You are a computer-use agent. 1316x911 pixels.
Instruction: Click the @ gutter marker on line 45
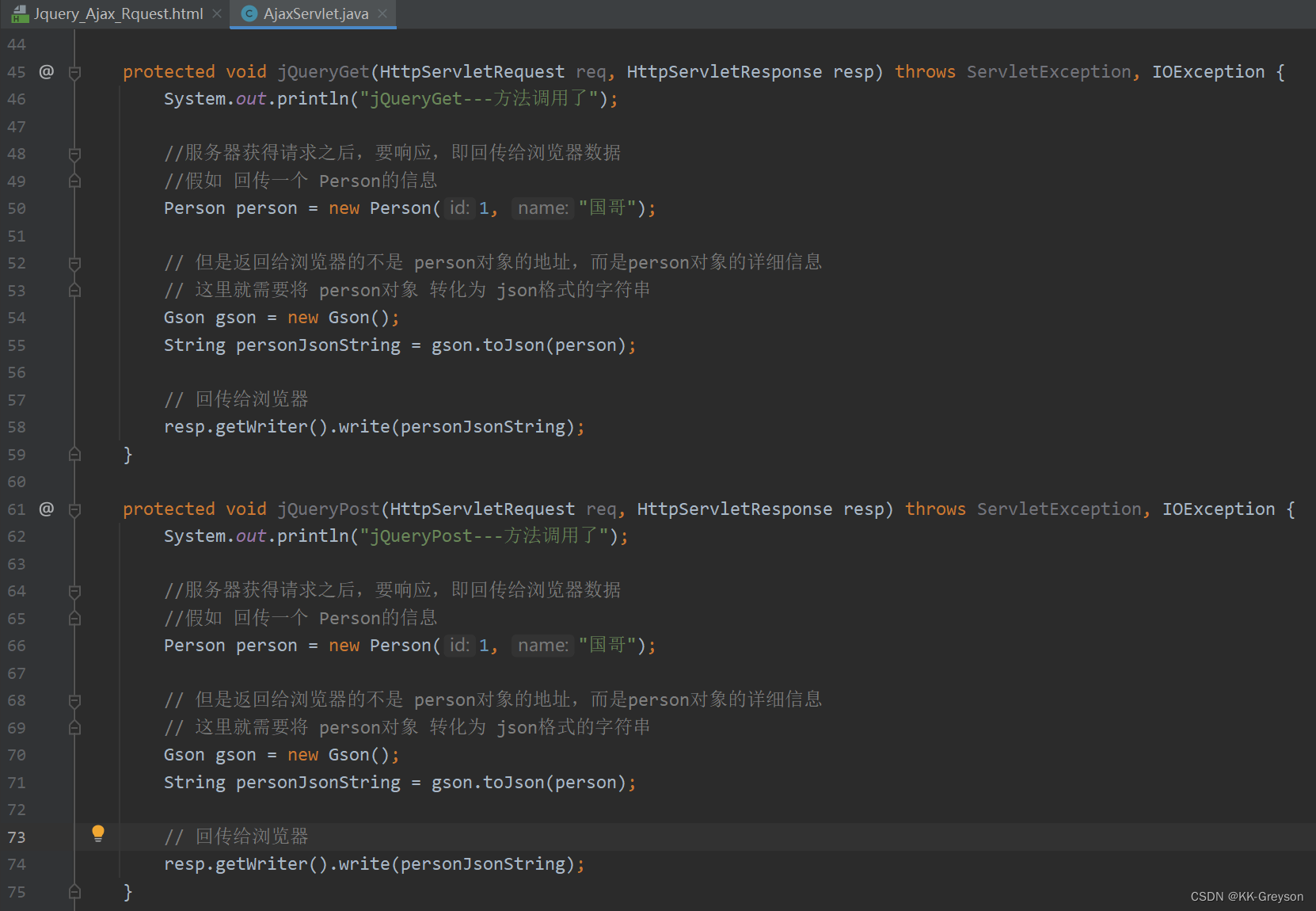point(47,71)
